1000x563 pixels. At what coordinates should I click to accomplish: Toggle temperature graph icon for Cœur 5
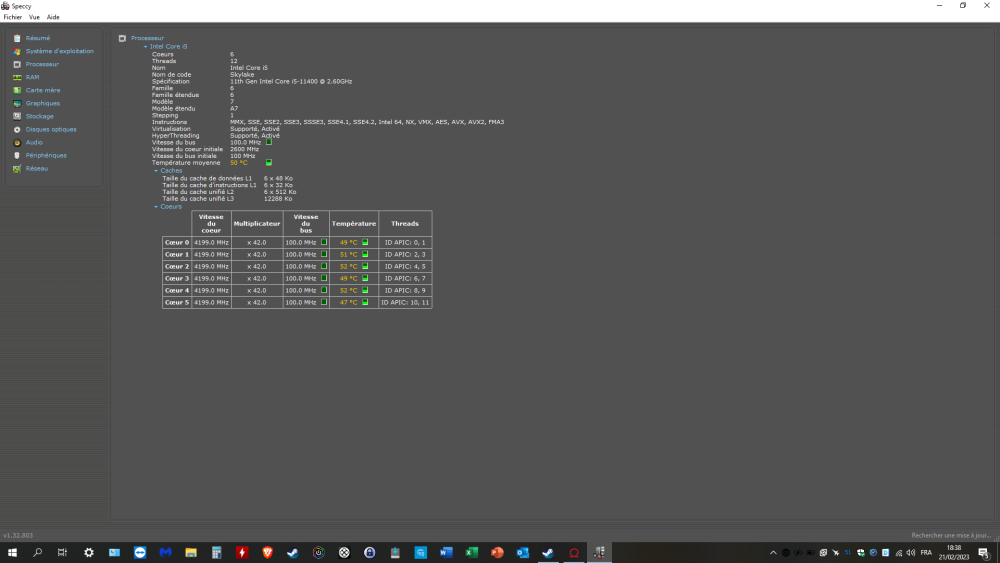point(365,302)
